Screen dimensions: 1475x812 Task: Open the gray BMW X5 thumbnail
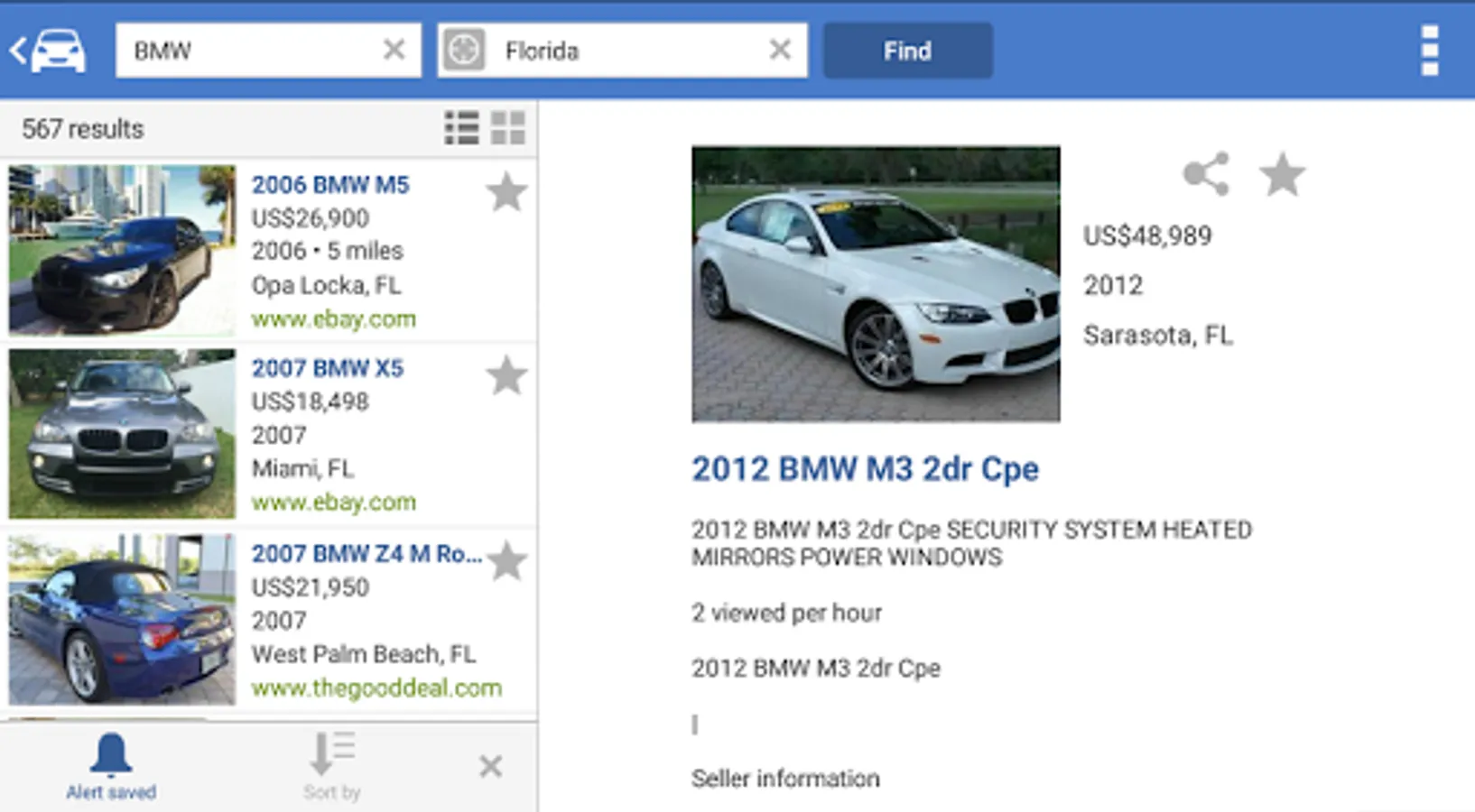tap(122, 434)
